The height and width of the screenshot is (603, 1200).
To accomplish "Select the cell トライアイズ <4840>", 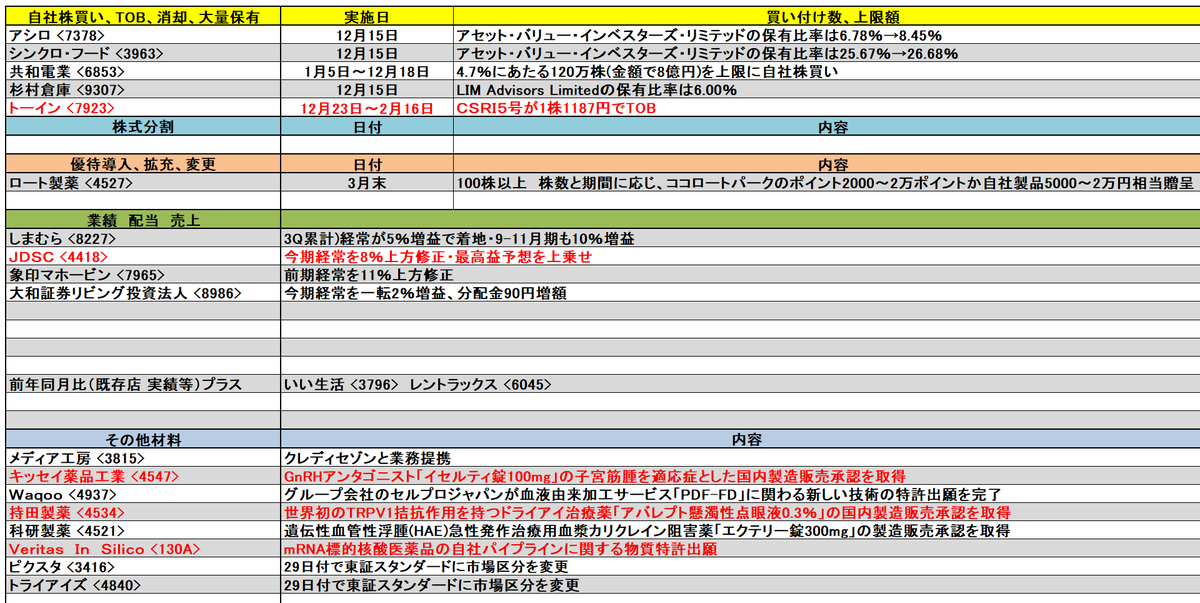I will click(x=143, y=584).
